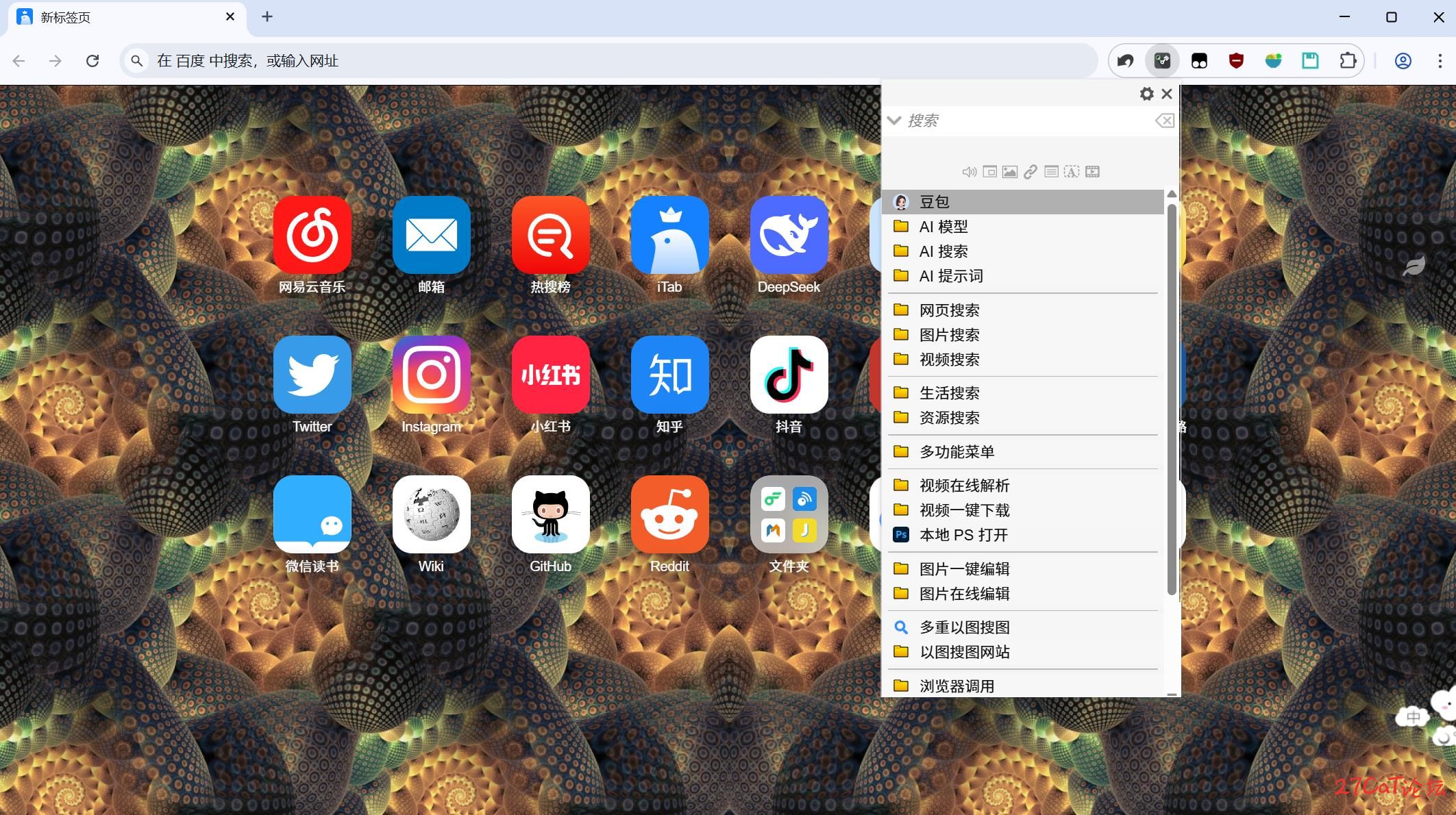This screenshot has width=1456, height=815.
Task: Toggle the video filmstrip context icon
Action: coord(1092,172)
